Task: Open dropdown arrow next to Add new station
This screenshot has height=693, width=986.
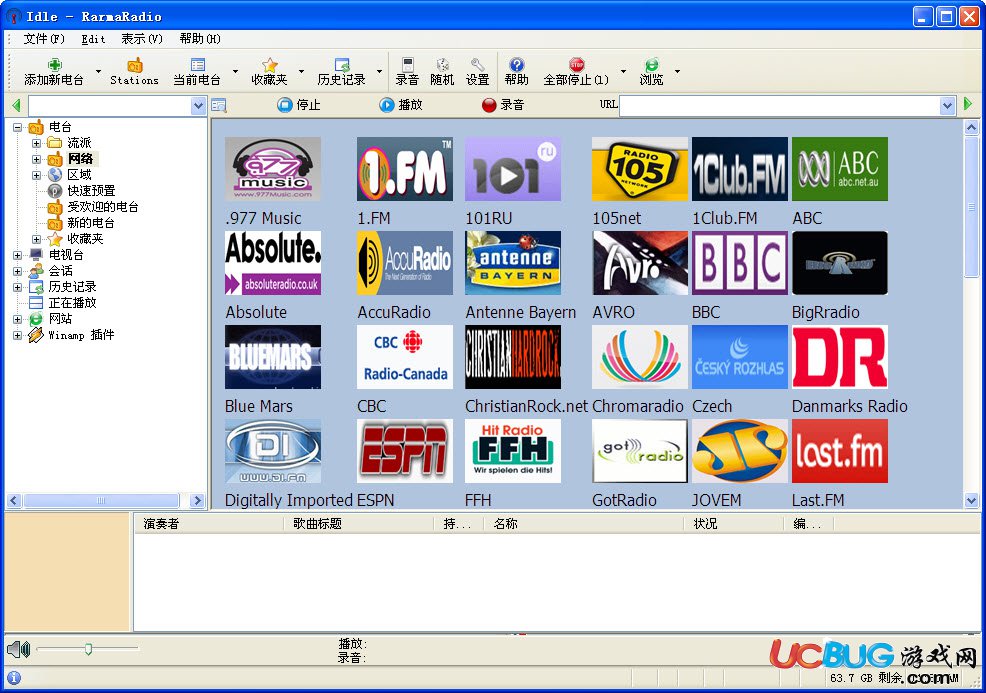Action: click(x=98, y=71)
